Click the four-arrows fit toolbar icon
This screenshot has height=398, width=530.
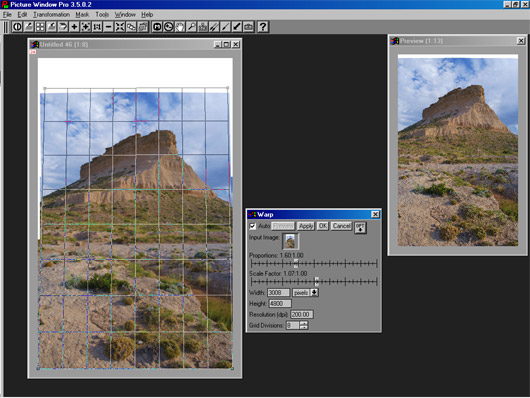click(120, 27)
